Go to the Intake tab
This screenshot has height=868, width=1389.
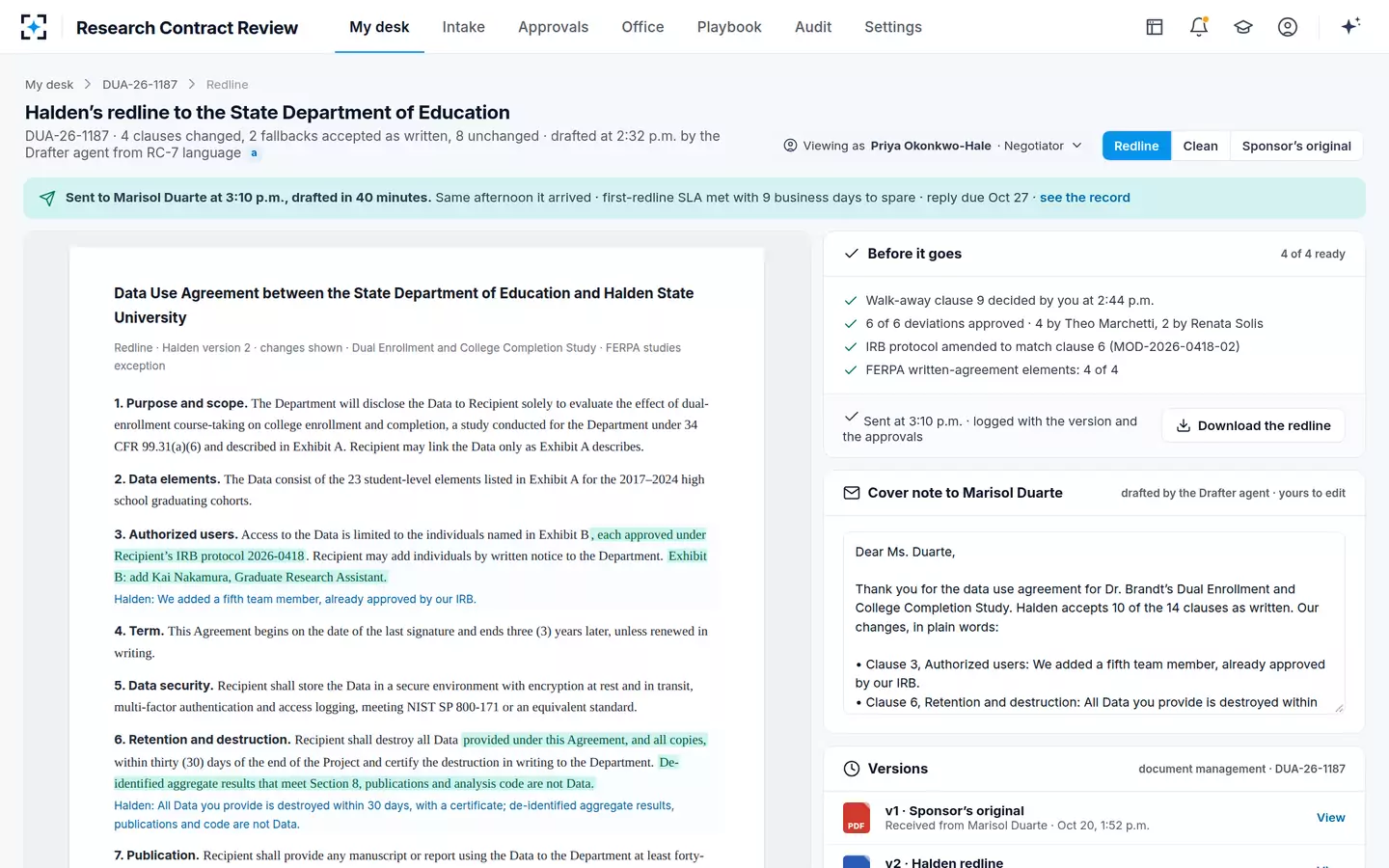464,27
